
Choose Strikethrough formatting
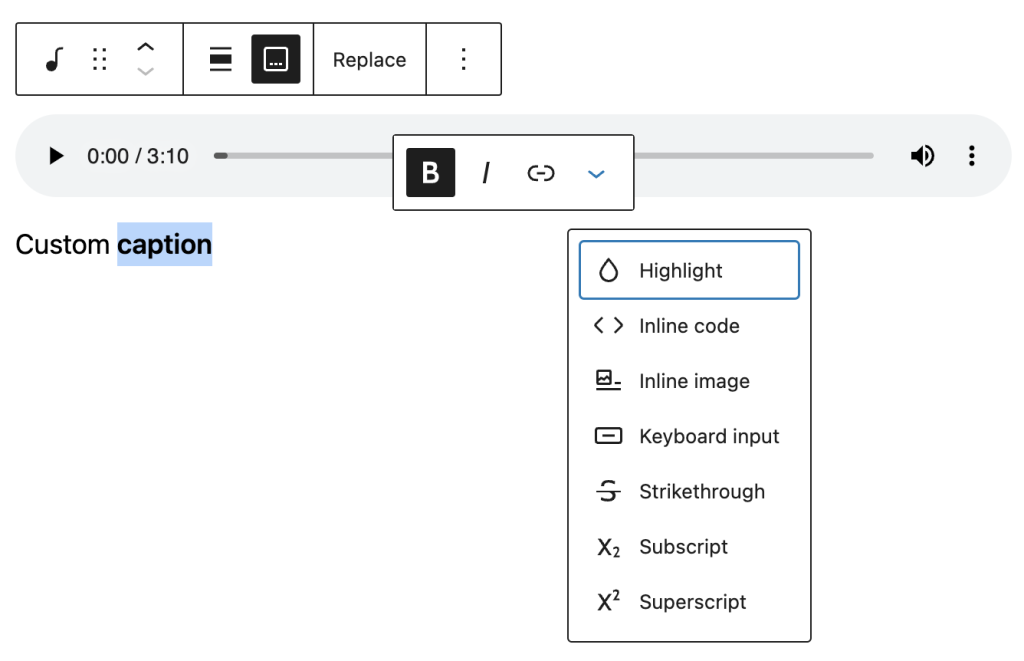(x=688, y=491)
